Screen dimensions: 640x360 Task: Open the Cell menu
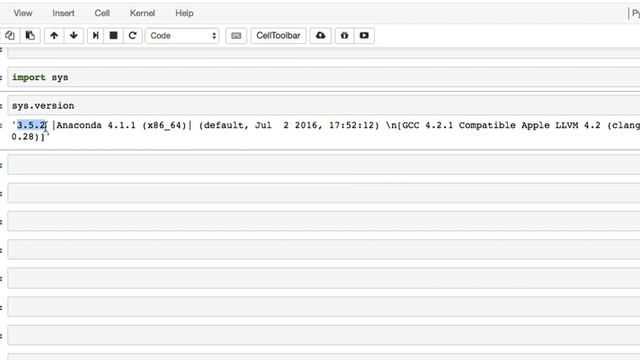[102, 13]
